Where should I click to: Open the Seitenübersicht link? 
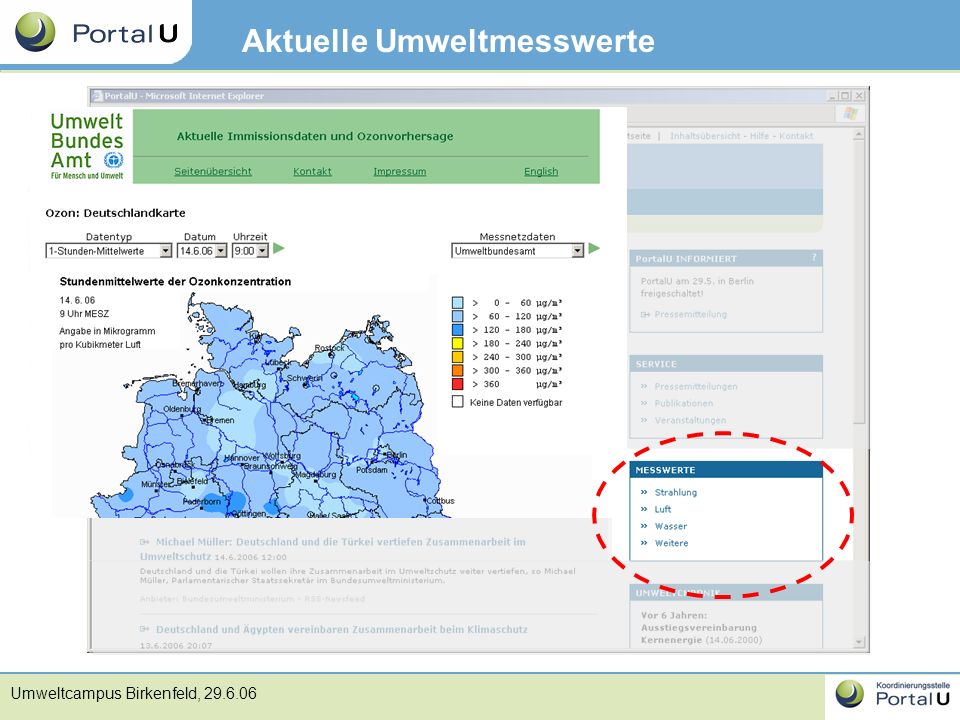click(212, 171)
